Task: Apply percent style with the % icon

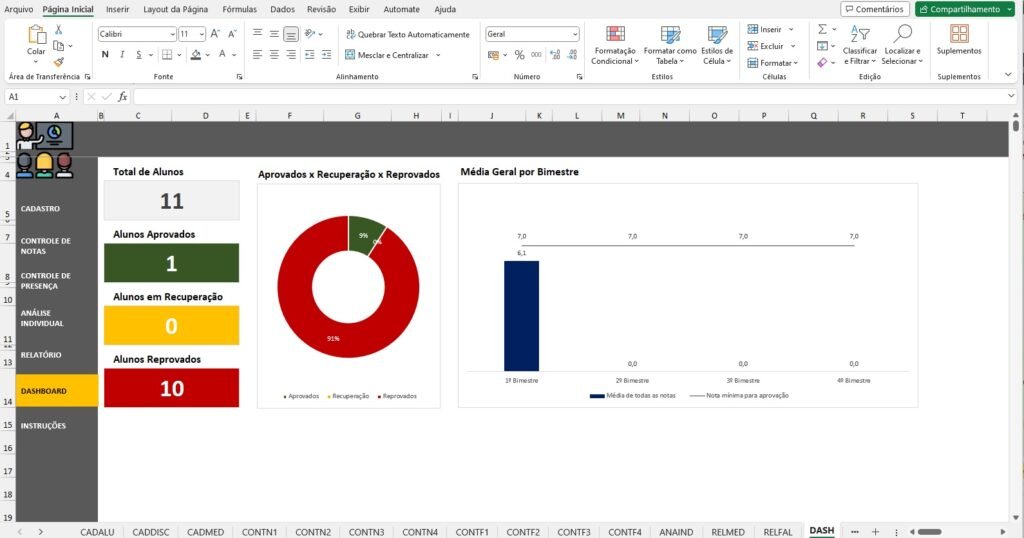Action: click(519, 55)
